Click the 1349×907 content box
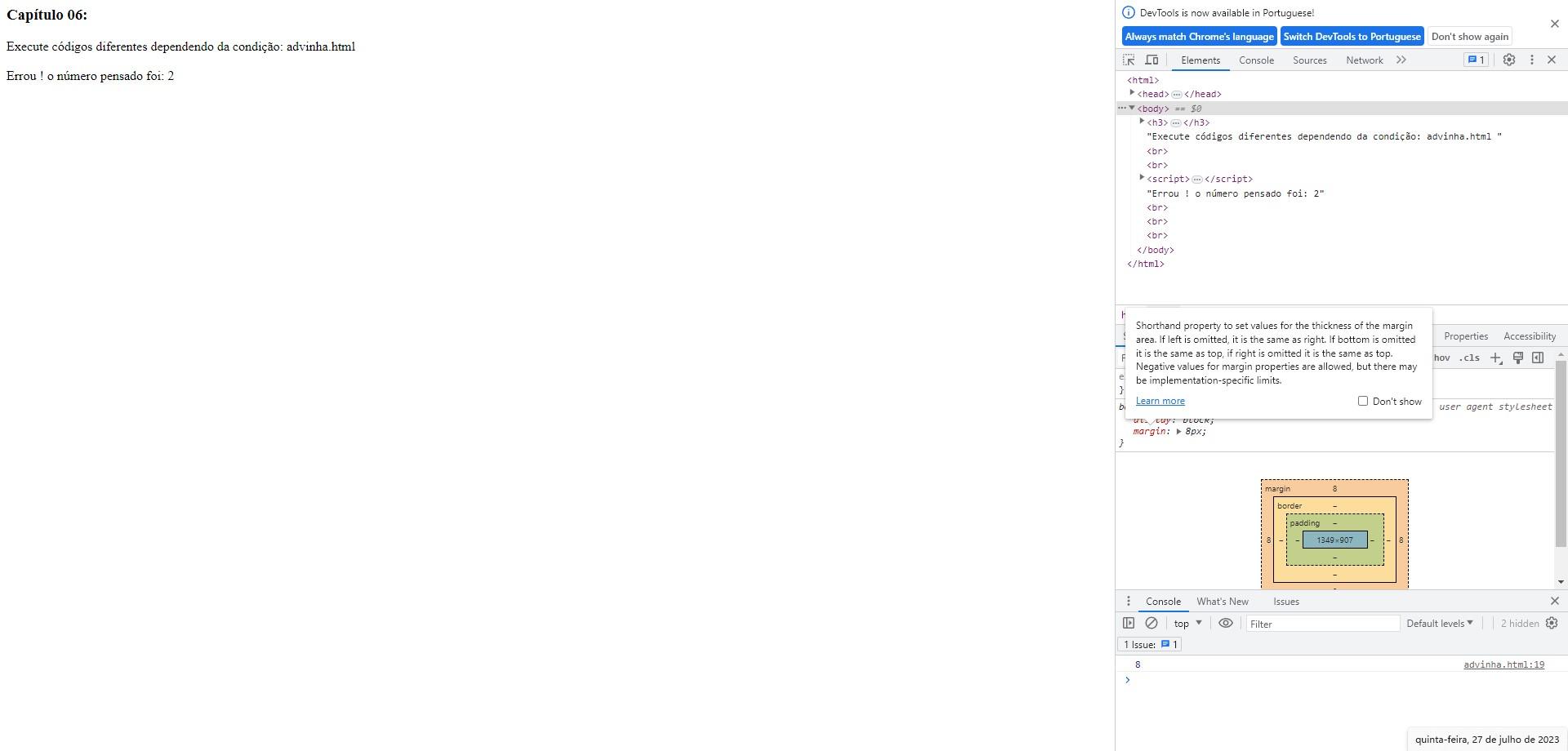The image size is (1568, 751). click(1334, 540)
